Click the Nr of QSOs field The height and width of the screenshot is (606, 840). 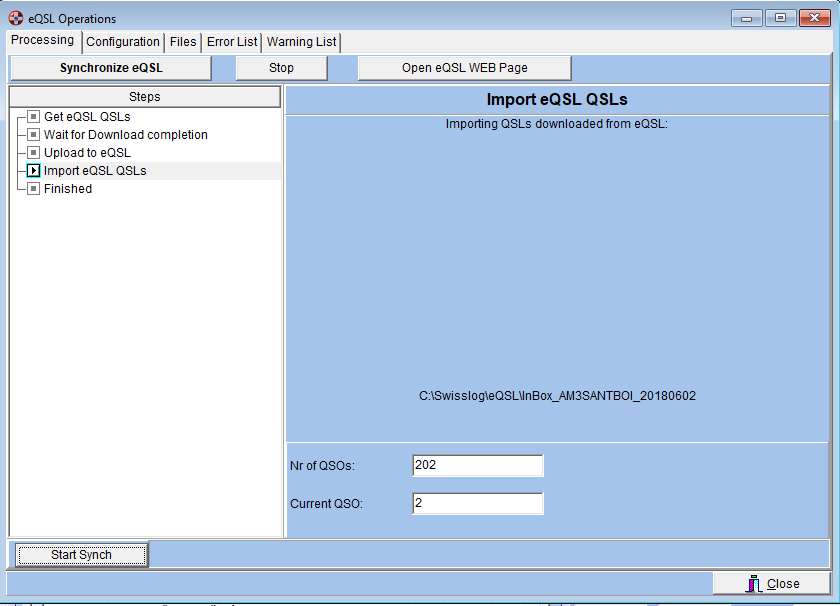pos(477,466)
